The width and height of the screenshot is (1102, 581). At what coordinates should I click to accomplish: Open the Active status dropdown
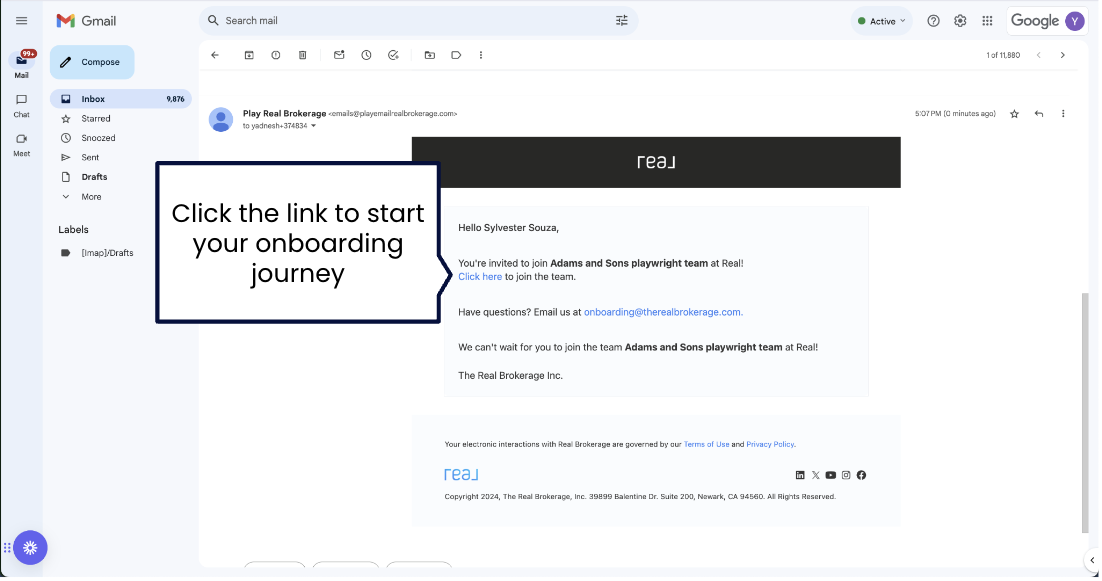pos(882,21)
